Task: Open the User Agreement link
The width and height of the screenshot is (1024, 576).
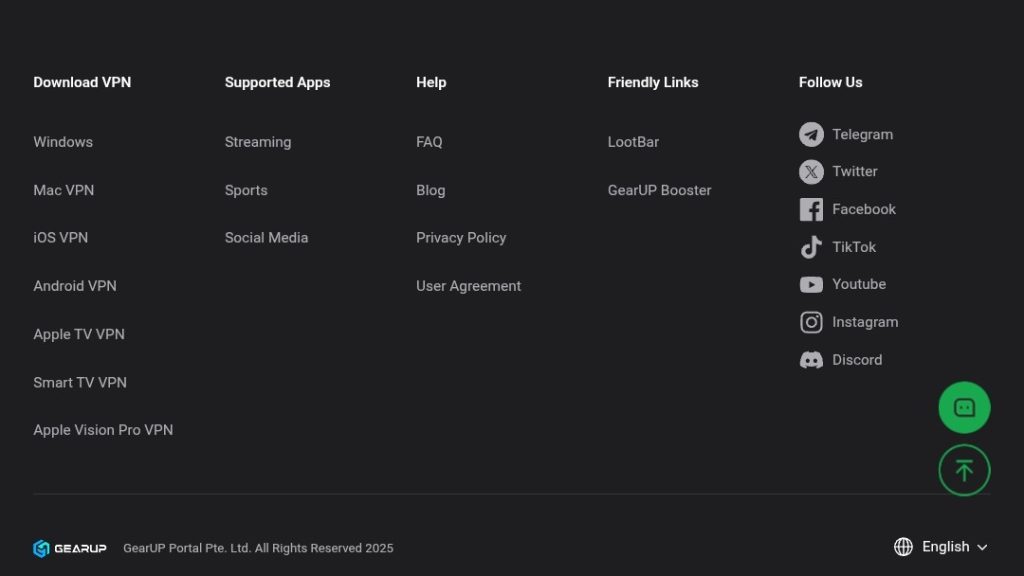Action: [x=468, y=286]
